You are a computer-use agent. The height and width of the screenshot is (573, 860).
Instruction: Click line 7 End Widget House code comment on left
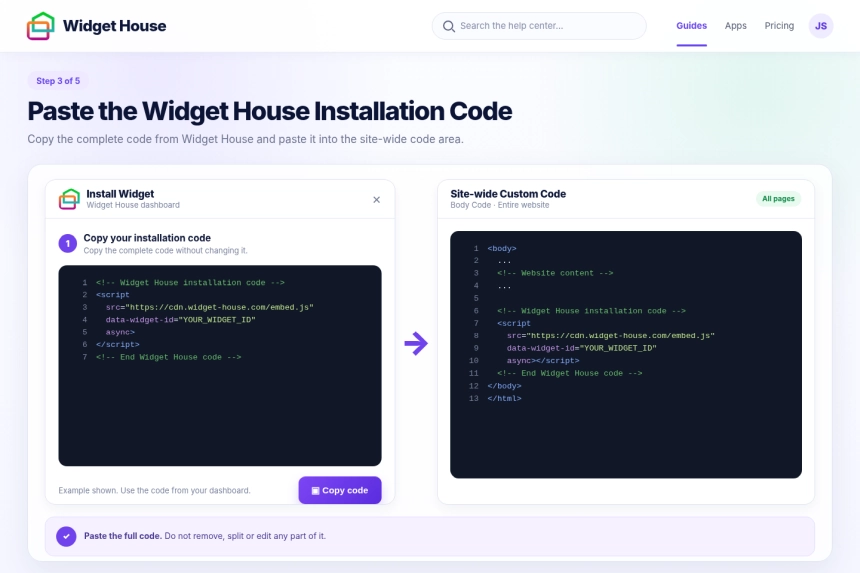pos(168,357)
